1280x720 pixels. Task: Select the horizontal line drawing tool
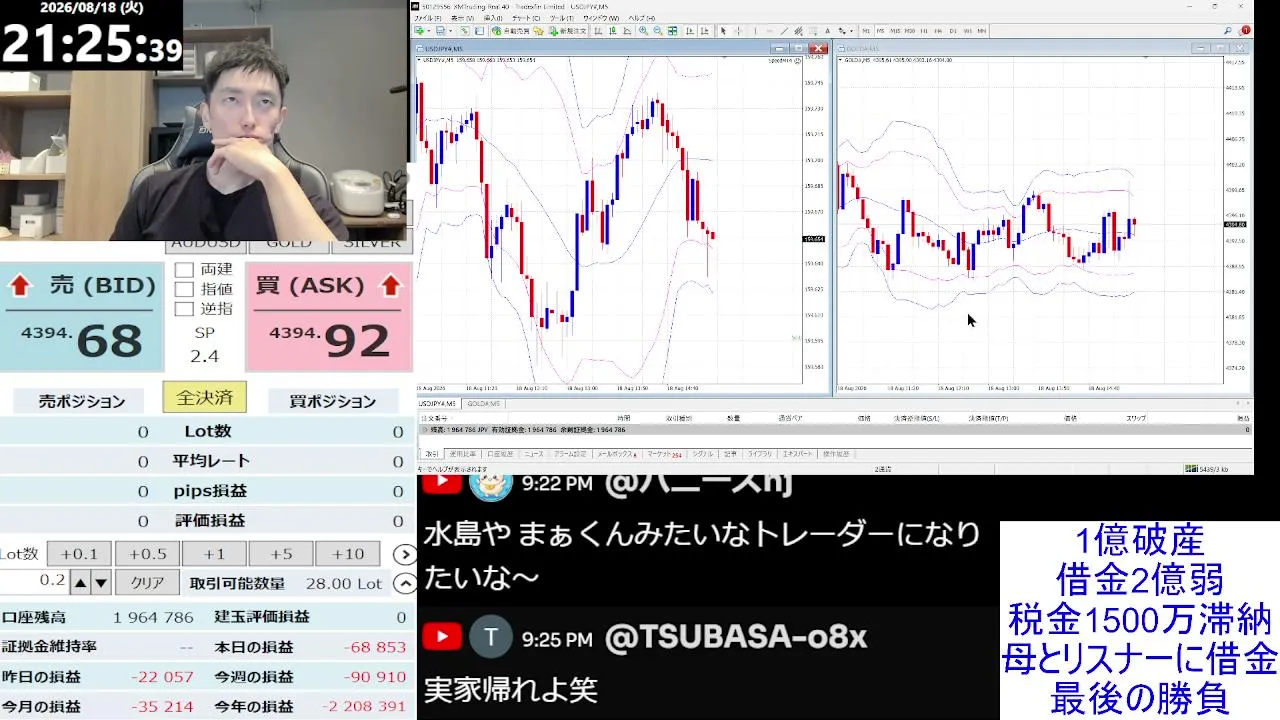[770, 31]
